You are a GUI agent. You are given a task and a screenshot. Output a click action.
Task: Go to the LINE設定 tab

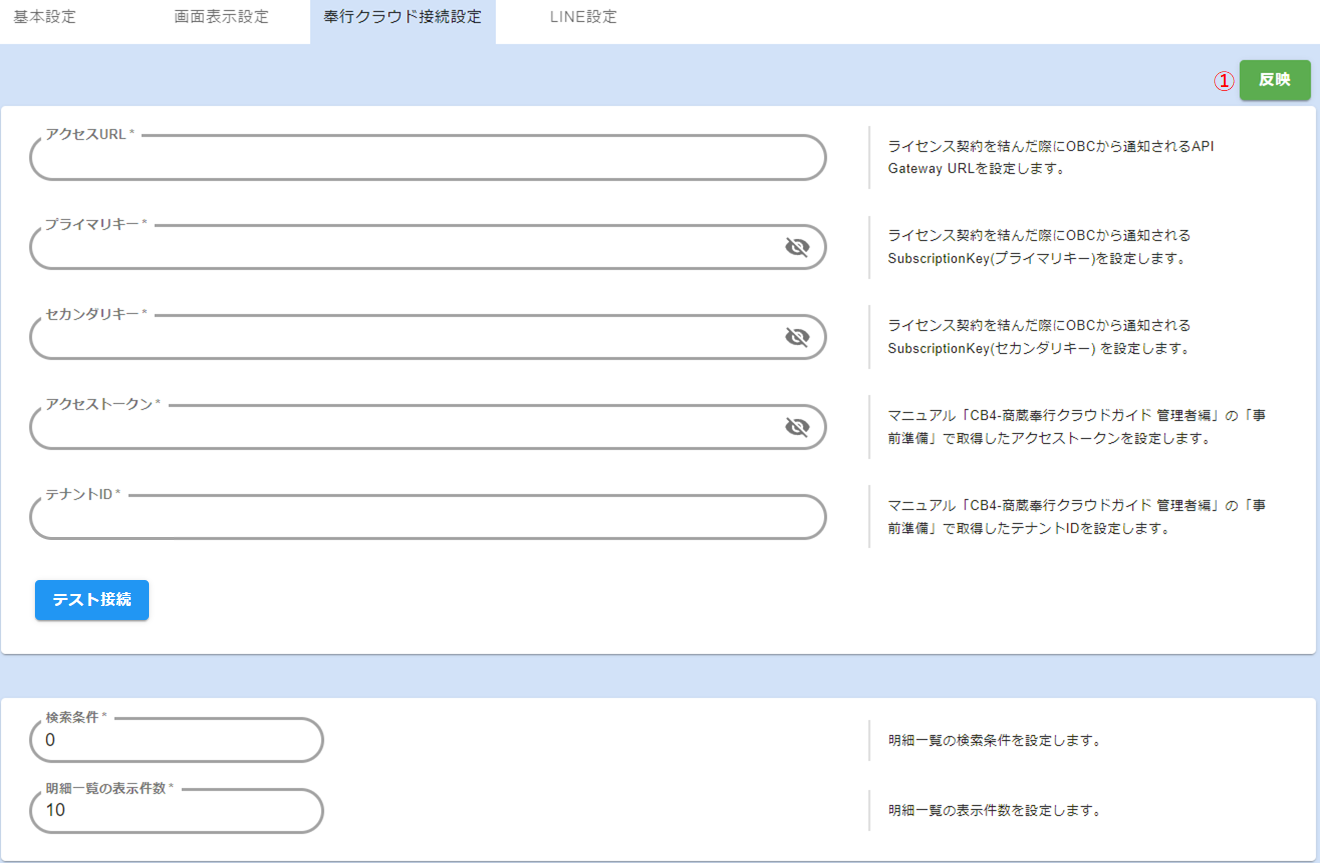pos(583,17)
